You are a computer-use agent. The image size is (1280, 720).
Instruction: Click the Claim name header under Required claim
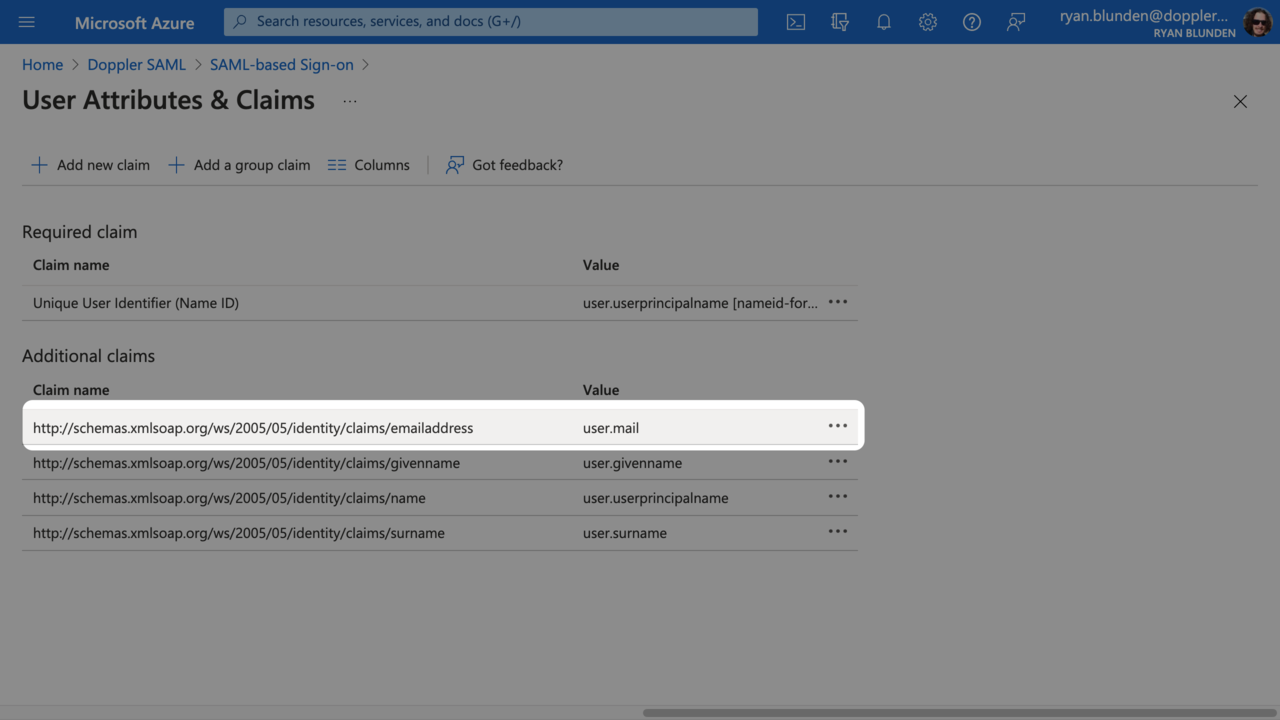[71, 265]
